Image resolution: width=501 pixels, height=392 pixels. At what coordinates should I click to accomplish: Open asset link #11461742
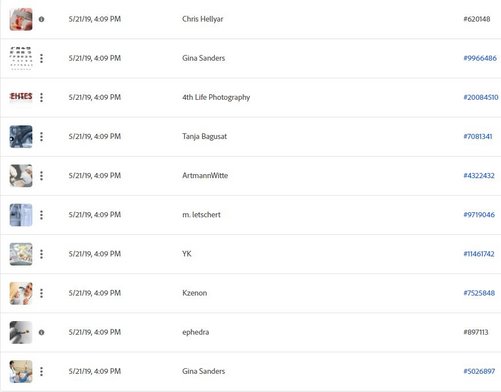click(x=479, y=254)
